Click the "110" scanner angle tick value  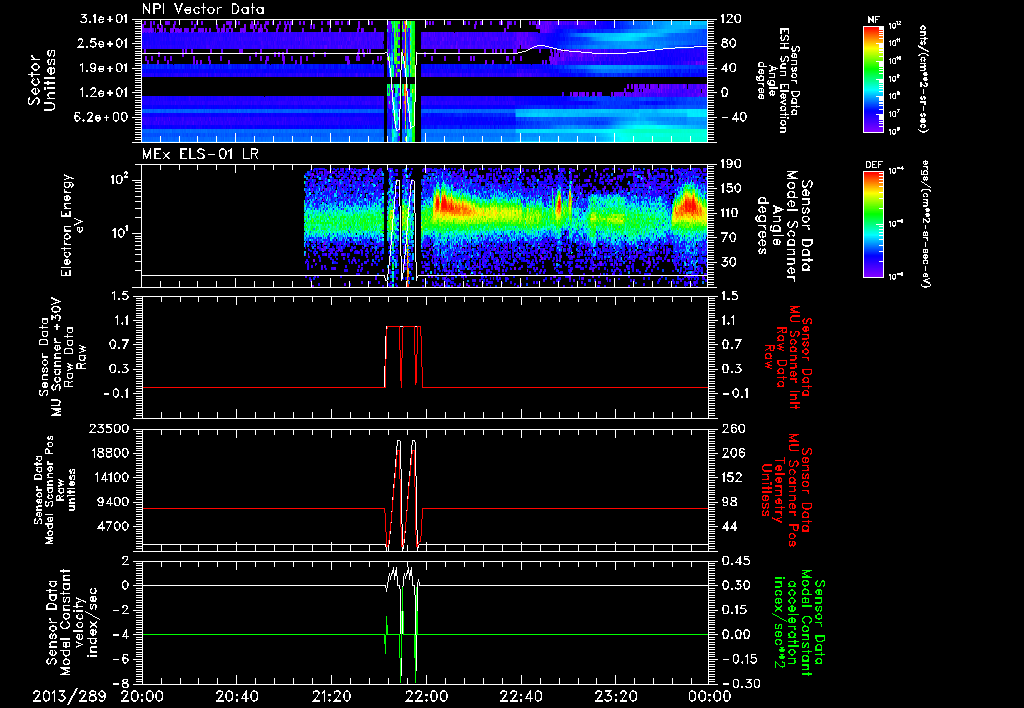click(731, 213)
